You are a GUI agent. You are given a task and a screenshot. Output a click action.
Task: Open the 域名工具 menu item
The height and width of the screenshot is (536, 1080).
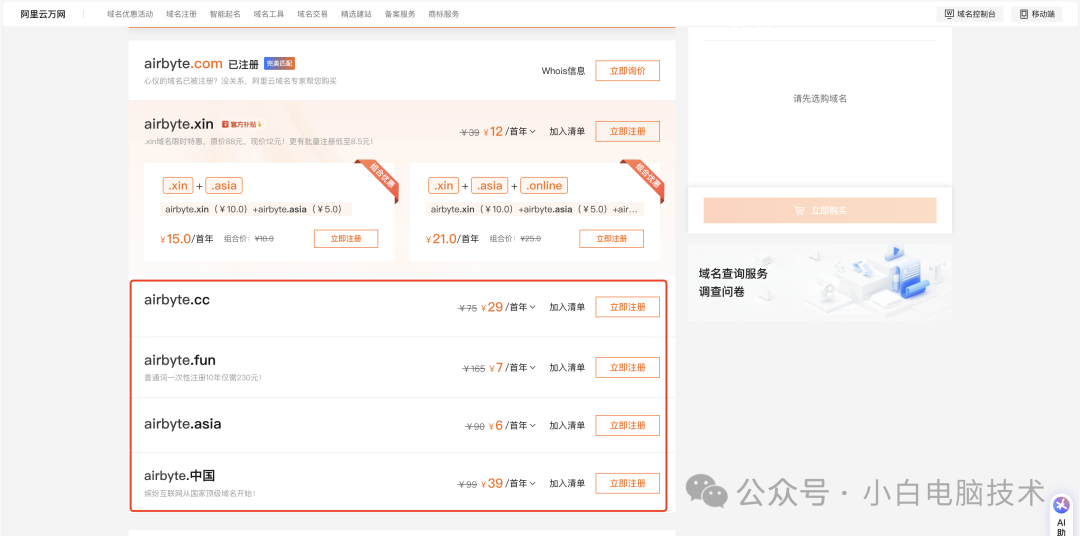[269, 14]
